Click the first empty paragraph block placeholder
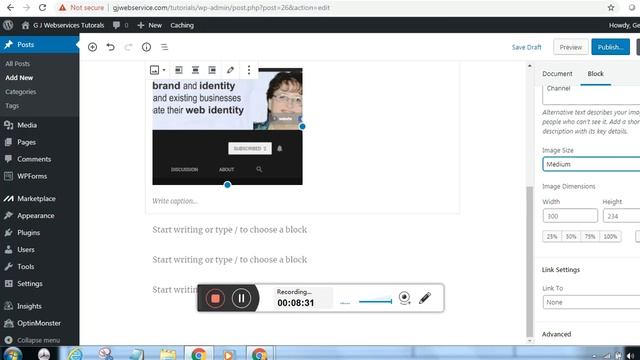640x360 pixels. (229, 230)
